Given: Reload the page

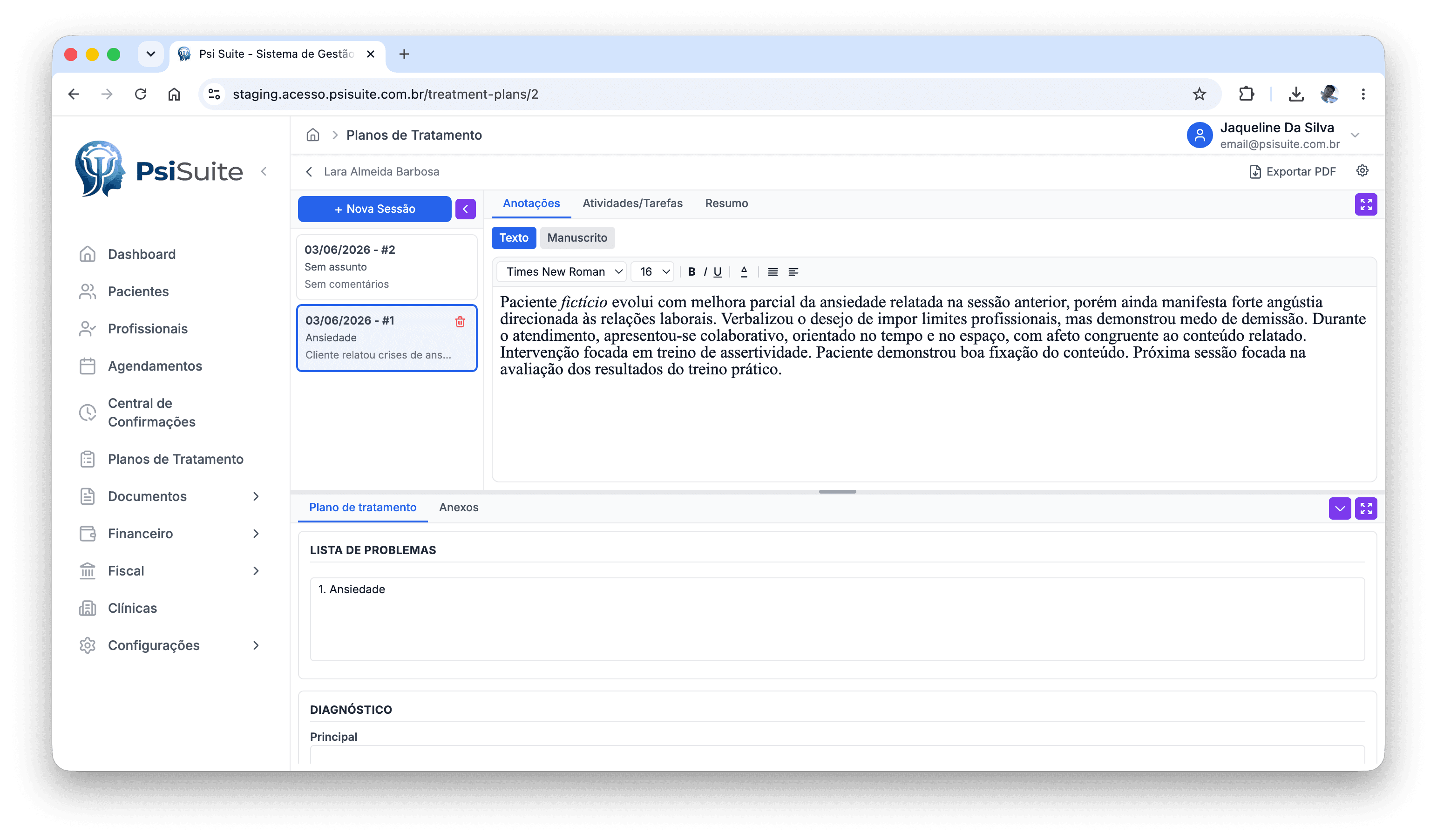Looking at the screenshot, I should tap(140, 94).
